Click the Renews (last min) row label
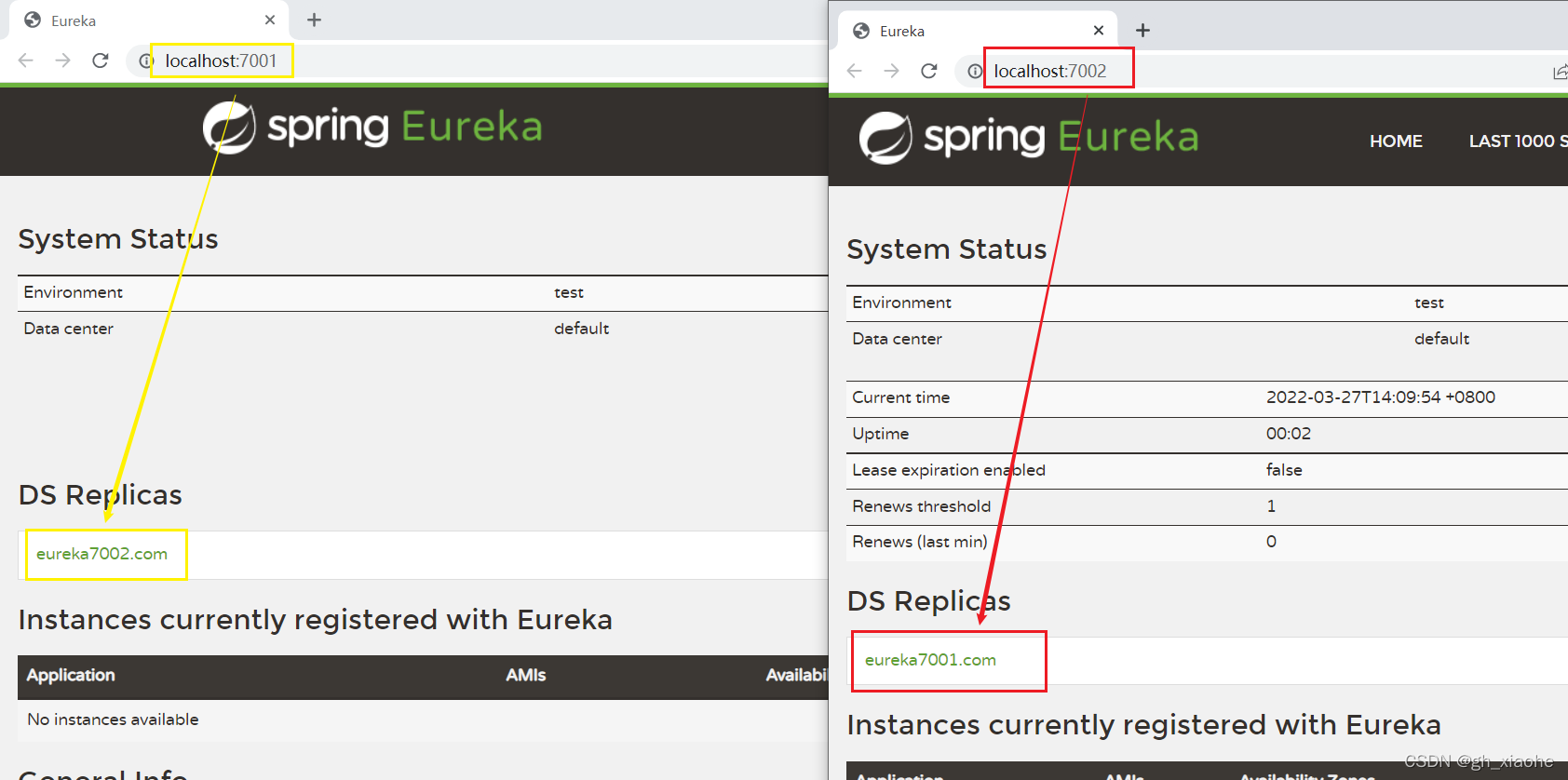1568x780 pixels. (x=920, y=542)
